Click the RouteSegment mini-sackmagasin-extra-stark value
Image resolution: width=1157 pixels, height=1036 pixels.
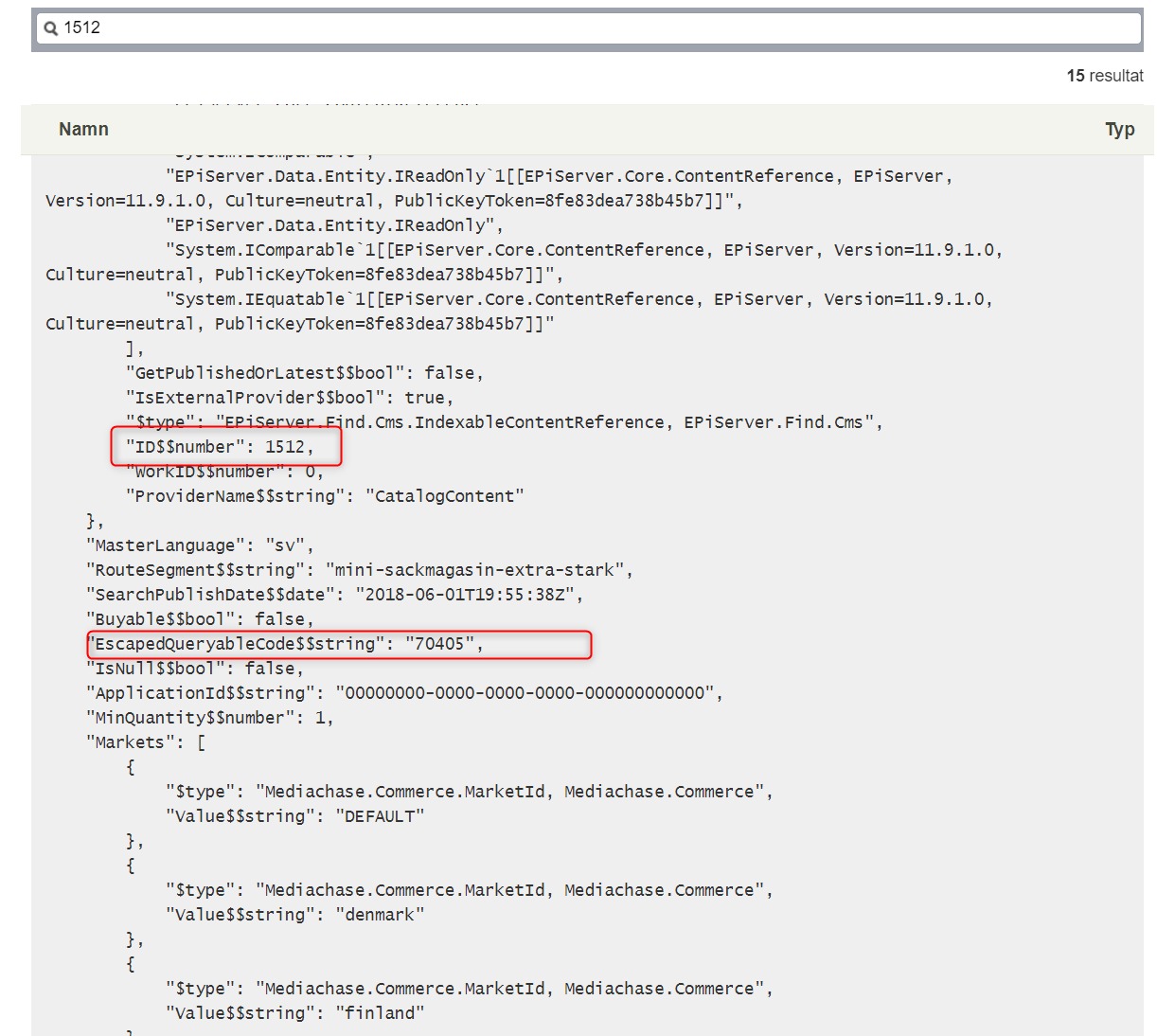(x=475, y=570)
